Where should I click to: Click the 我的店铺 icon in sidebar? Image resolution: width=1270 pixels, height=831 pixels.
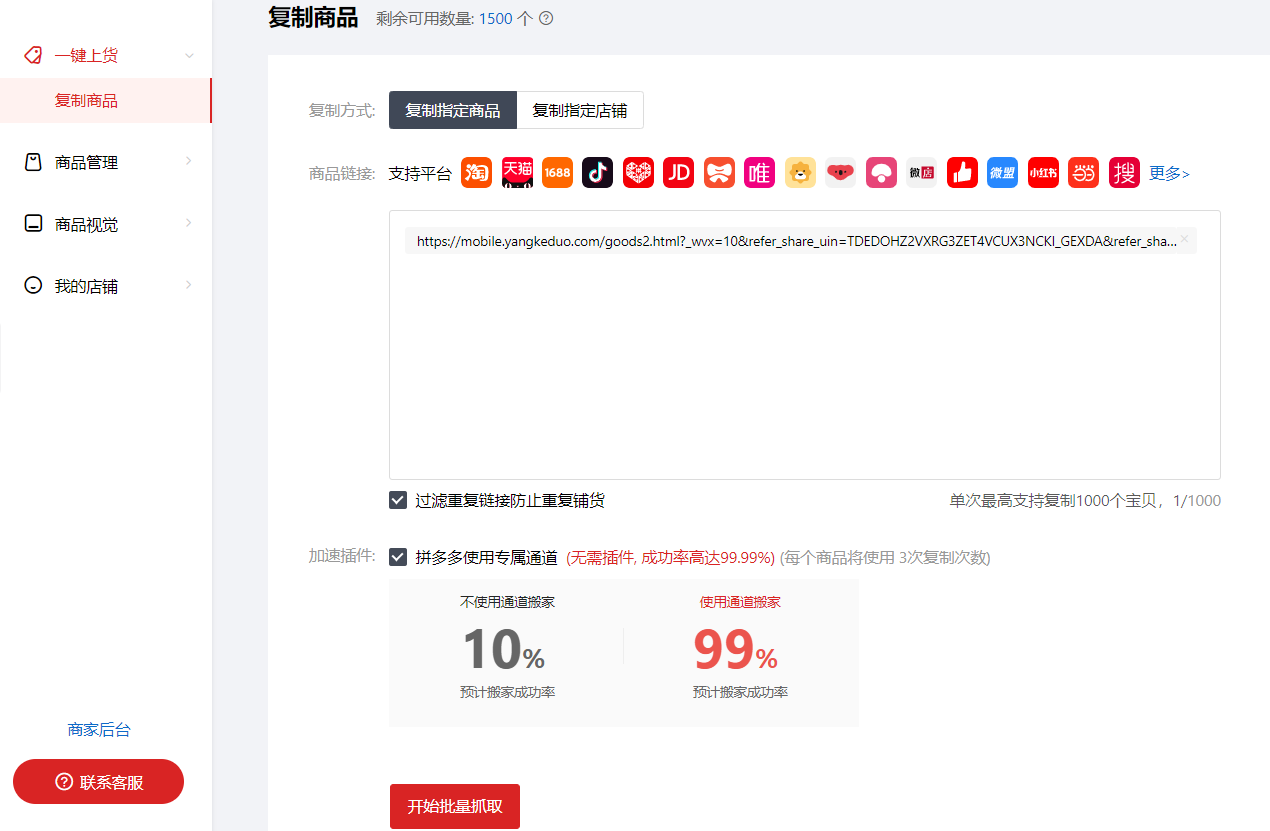(33, 286)
